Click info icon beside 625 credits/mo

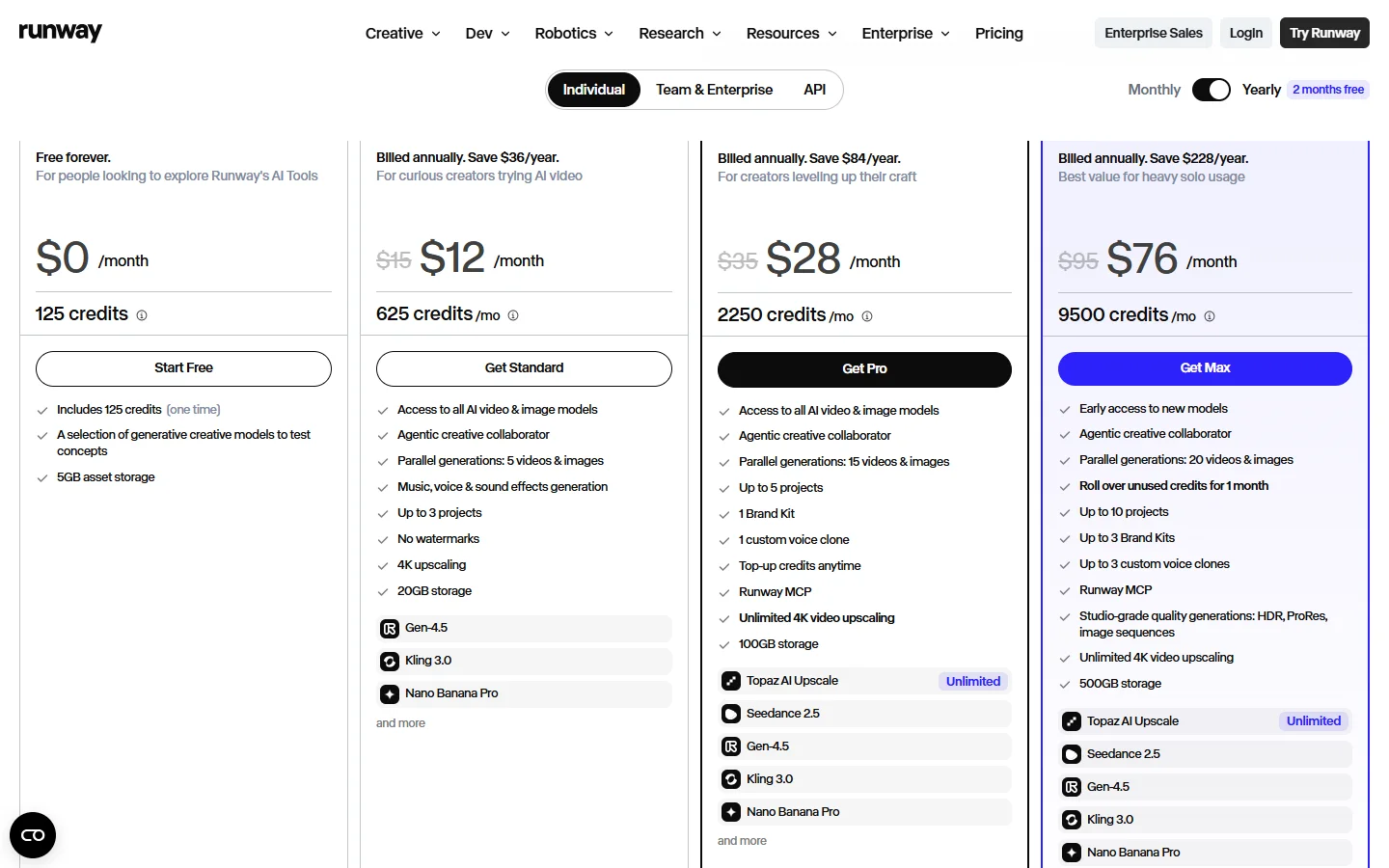pyautogui.click(x=513, y=315)
